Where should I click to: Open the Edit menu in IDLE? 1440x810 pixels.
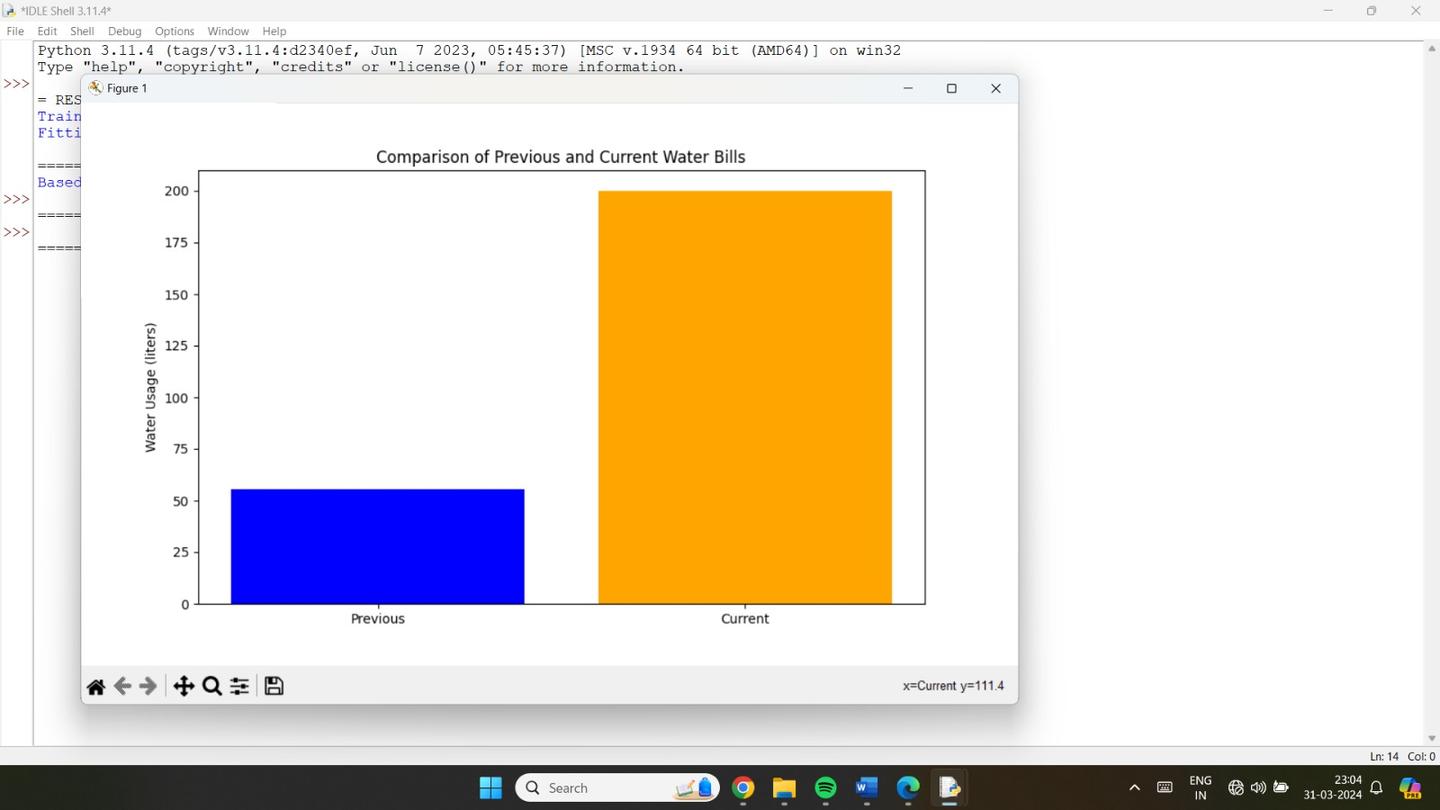click(x=47, y=31)
